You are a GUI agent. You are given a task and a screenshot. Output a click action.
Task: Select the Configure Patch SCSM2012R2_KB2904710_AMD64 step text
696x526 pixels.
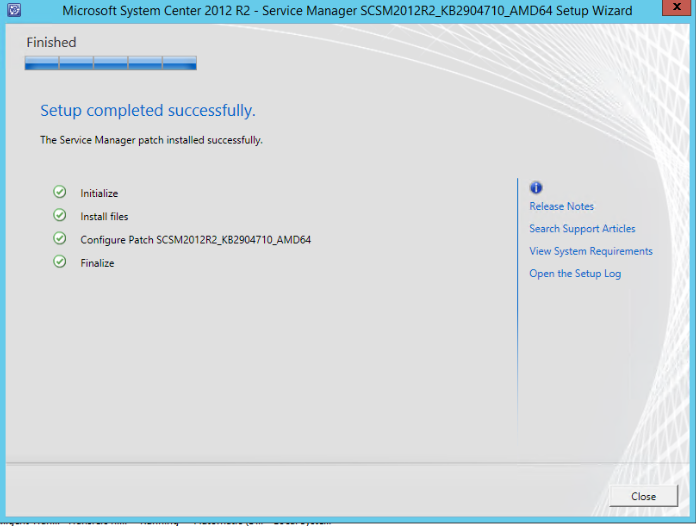[195, 240]
